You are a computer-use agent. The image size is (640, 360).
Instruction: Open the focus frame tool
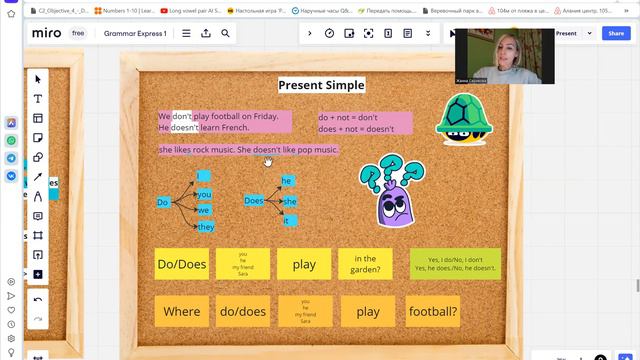point(369,33)
